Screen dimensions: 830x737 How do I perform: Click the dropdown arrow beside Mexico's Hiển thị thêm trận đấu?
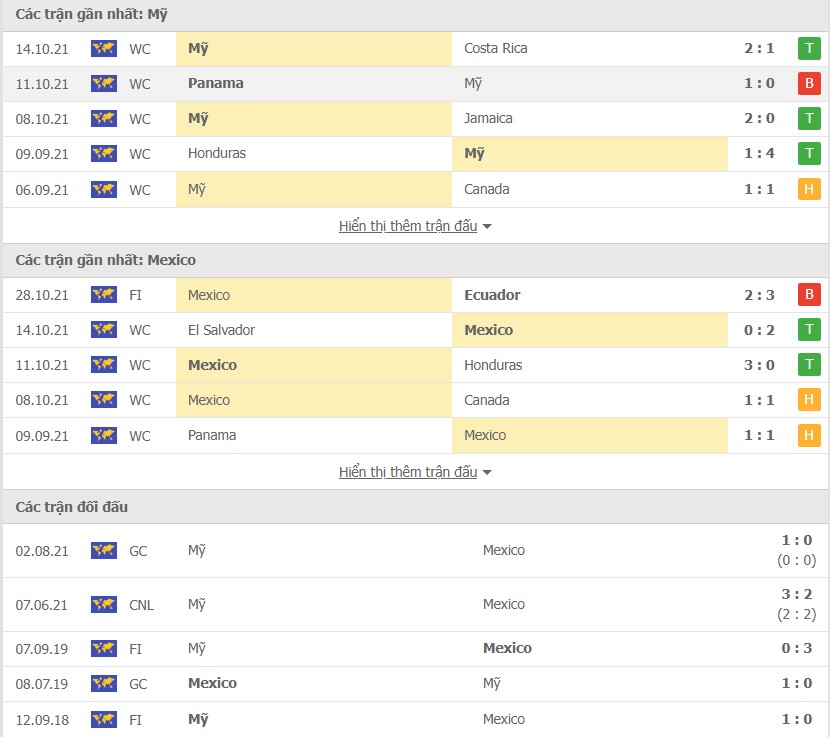pos(487,472)
